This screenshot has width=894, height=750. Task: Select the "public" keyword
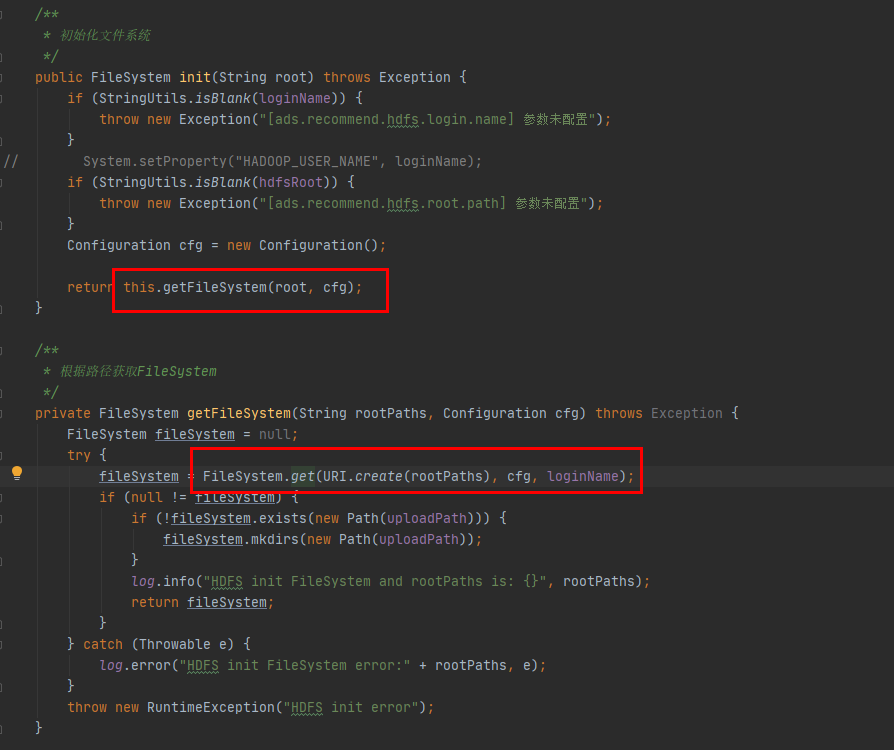[59, 78]
